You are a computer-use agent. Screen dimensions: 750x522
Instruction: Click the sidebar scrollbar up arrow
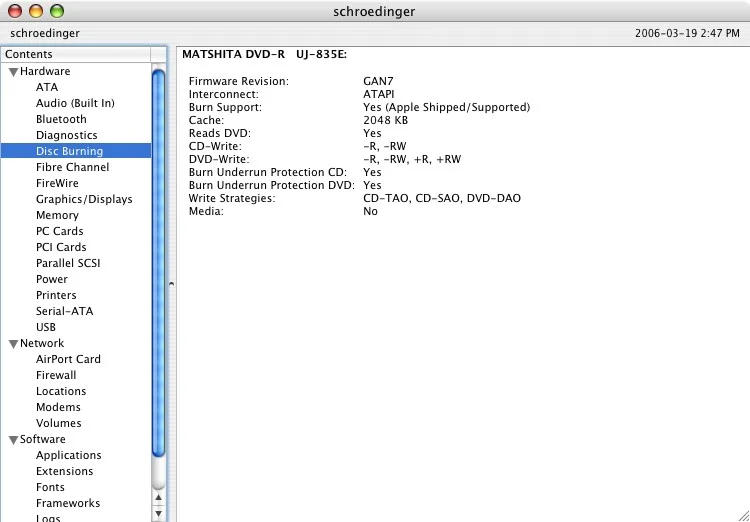158,495
